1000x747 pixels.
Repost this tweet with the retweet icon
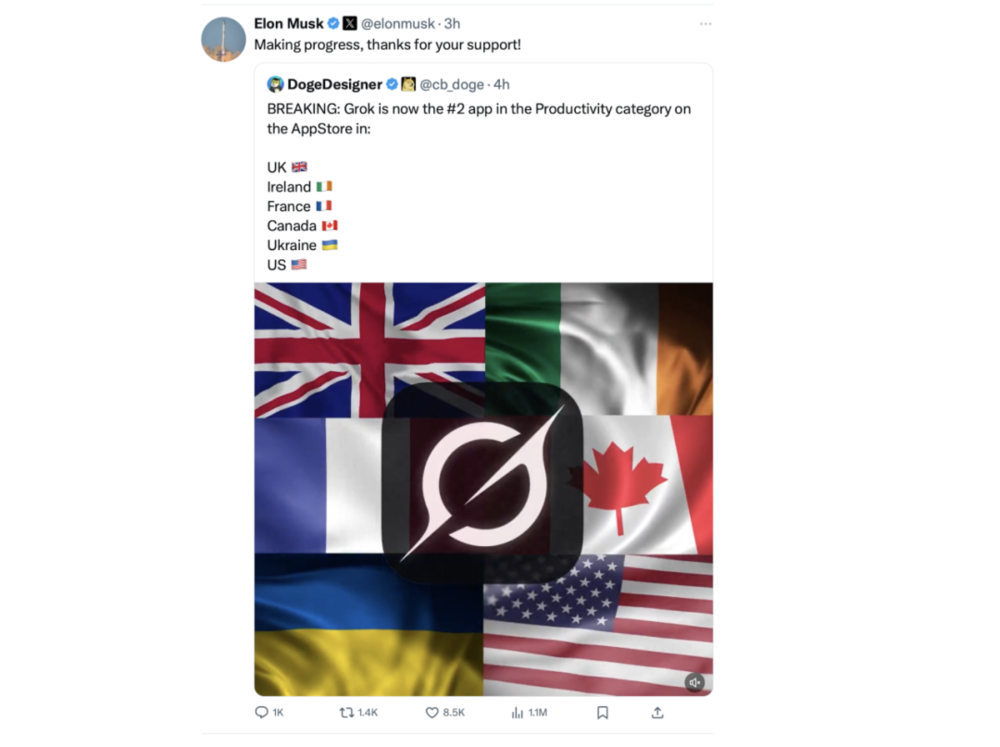tap(347, 713)
